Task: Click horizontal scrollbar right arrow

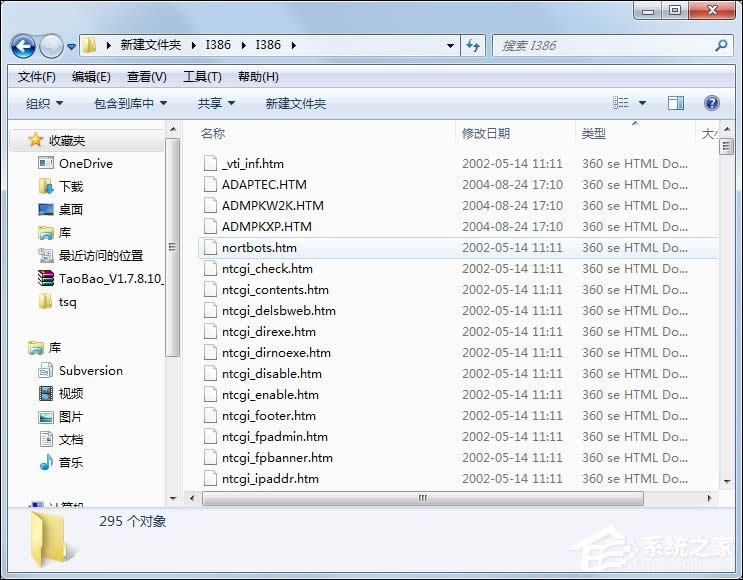Action: coord(709,498)
